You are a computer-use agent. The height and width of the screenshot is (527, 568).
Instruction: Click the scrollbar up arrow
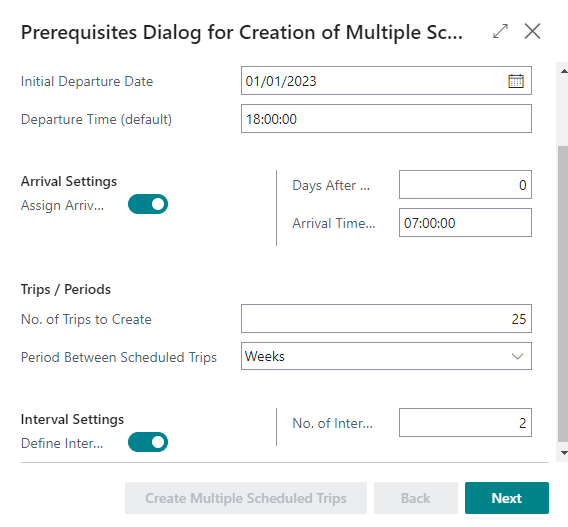(x=564, y=71)
